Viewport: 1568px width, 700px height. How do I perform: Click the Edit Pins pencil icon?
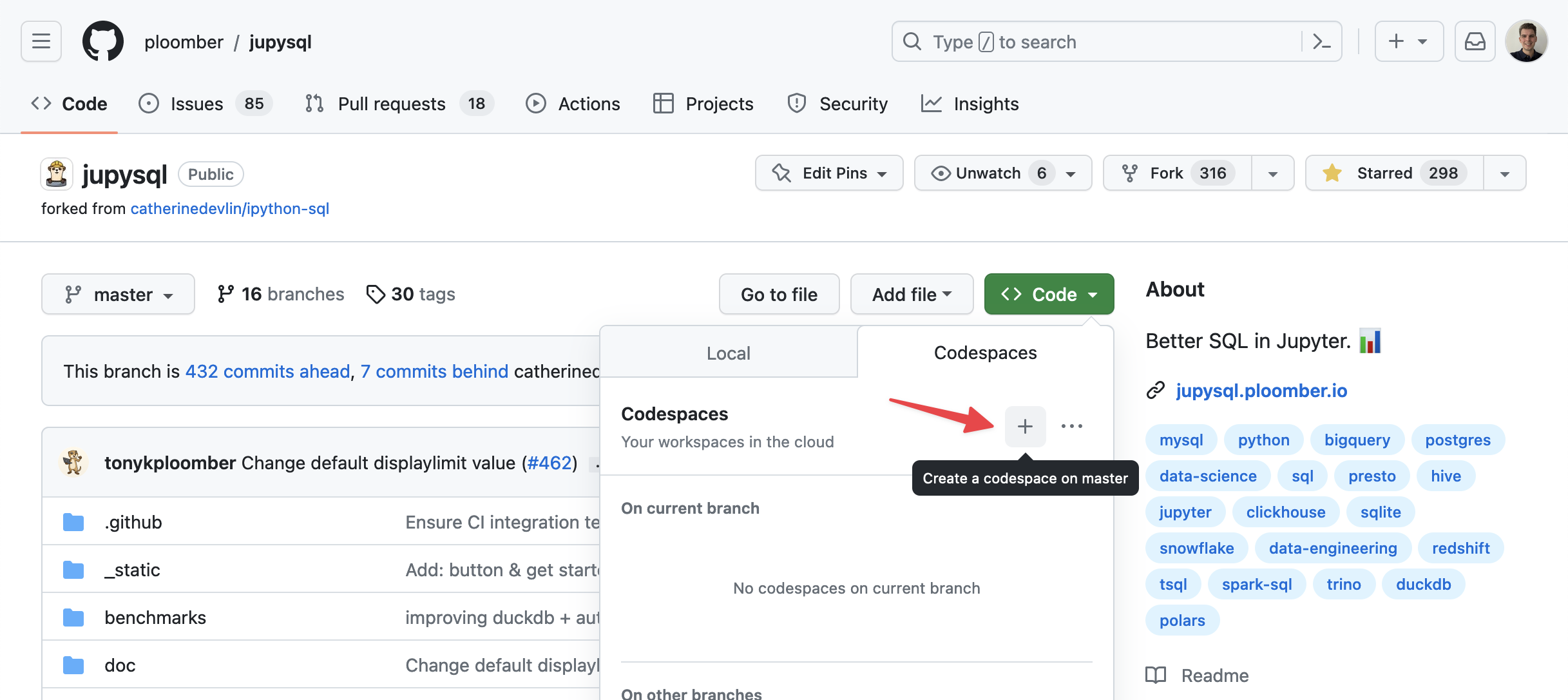[780, 173]
